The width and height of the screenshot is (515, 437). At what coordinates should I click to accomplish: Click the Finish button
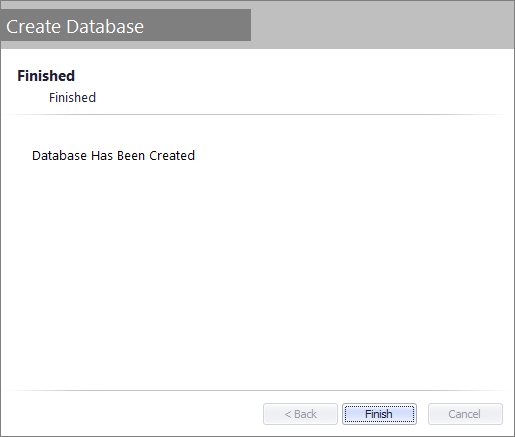[379, 414]
